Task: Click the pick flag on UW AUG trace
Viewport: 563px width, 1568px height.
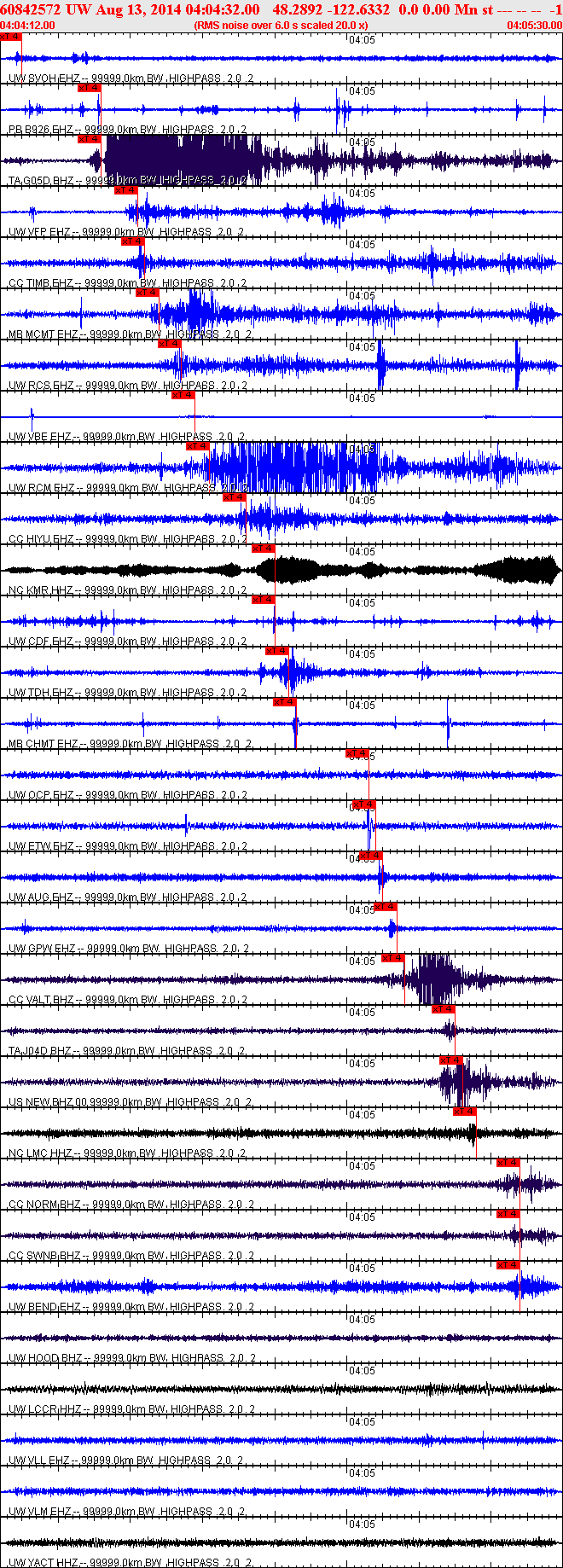Action: (371, 856)
